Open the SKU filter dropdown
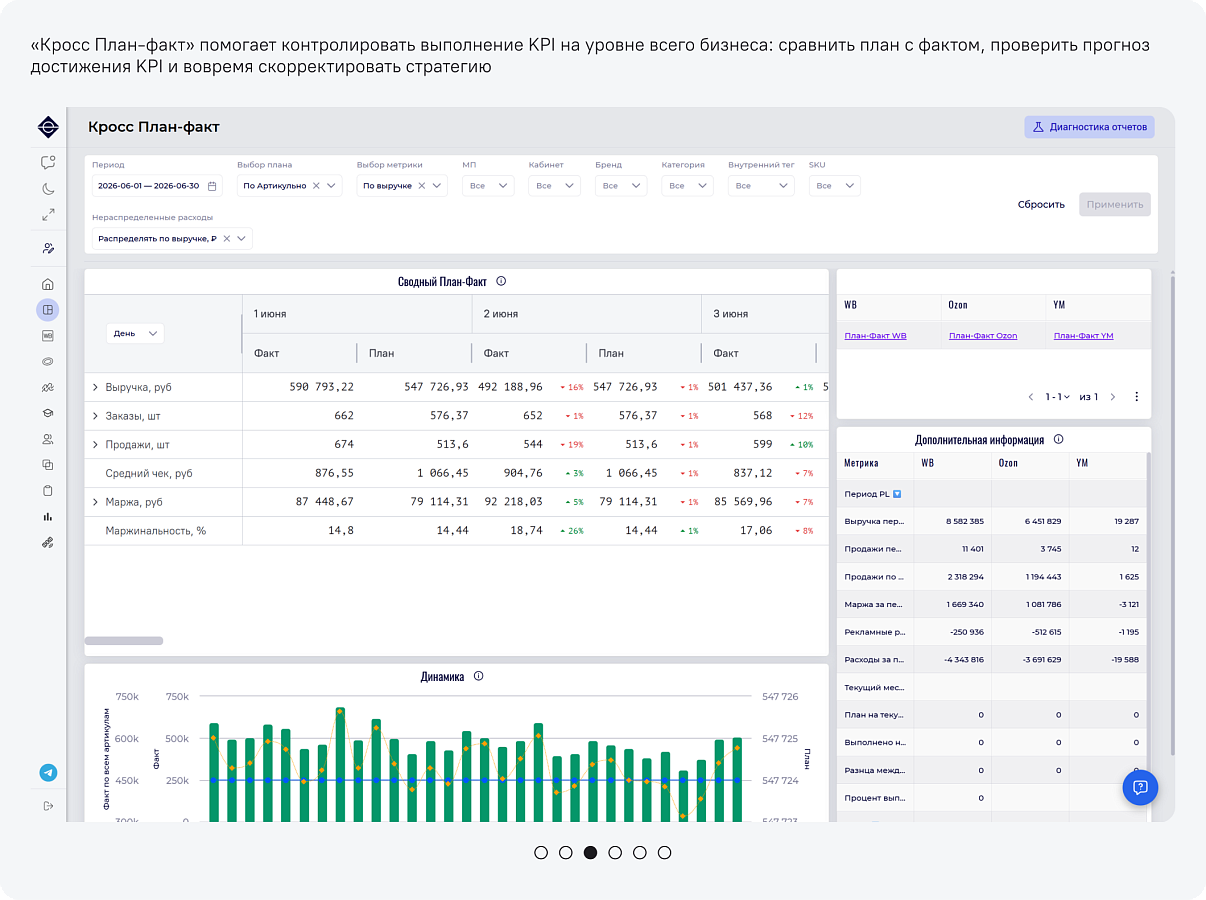The width and height of the screenshot is (1206, 900). pos(834,186)
